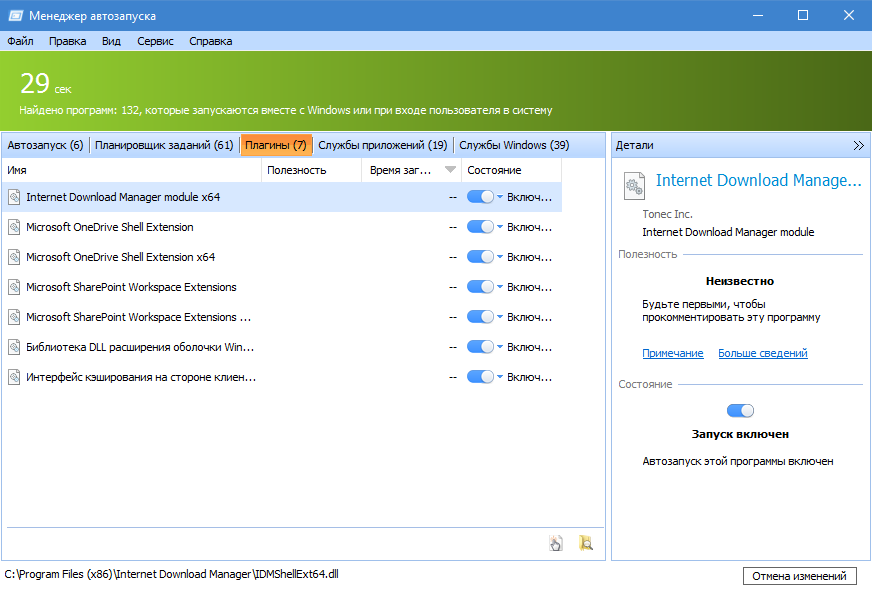Click the hand-over-document icon below the list
The image size is (872, 592).
(x=556, y=543)
